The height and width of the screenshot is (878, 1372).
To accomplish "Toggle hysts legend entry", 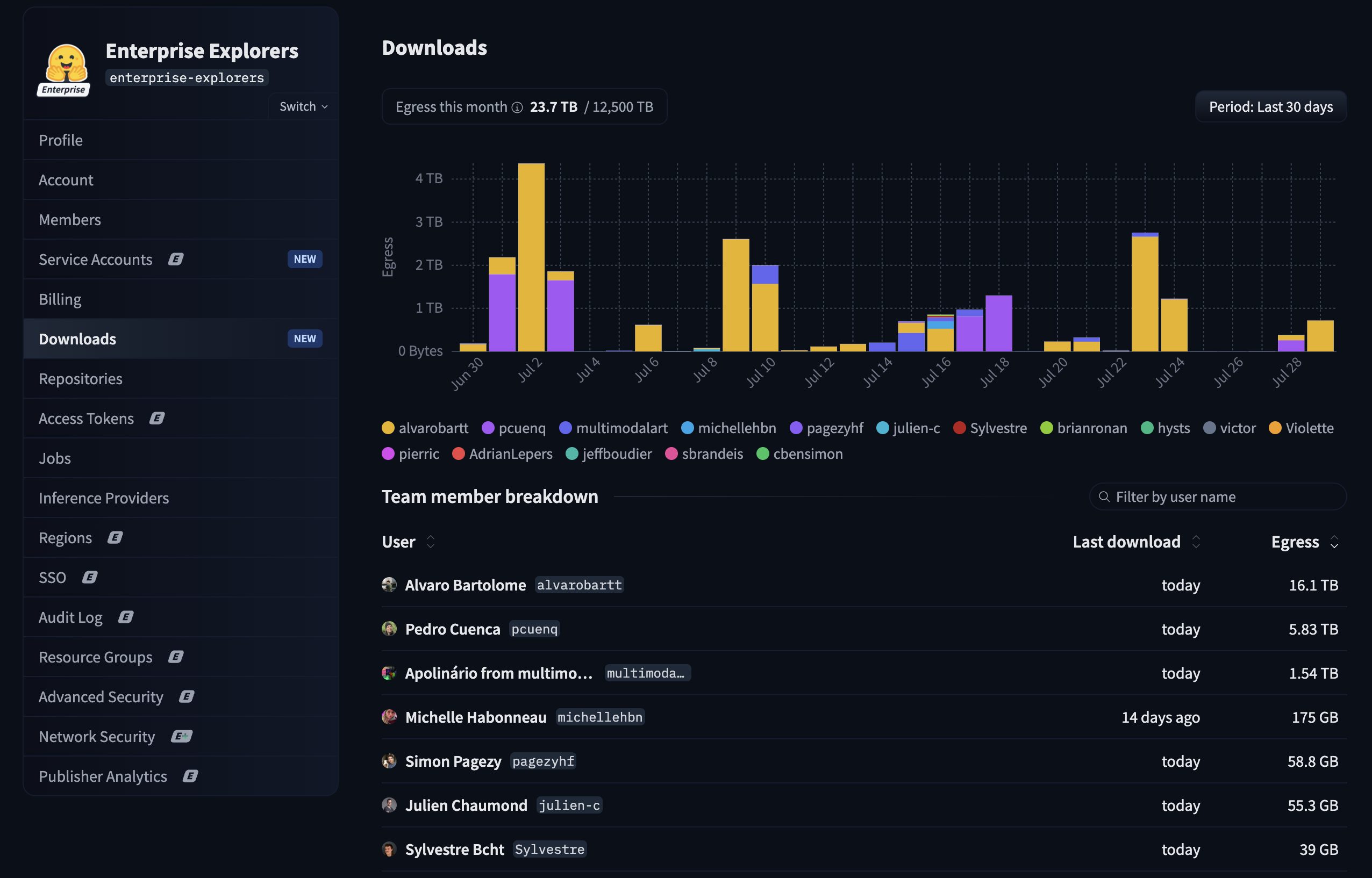I will [1166, 428].
